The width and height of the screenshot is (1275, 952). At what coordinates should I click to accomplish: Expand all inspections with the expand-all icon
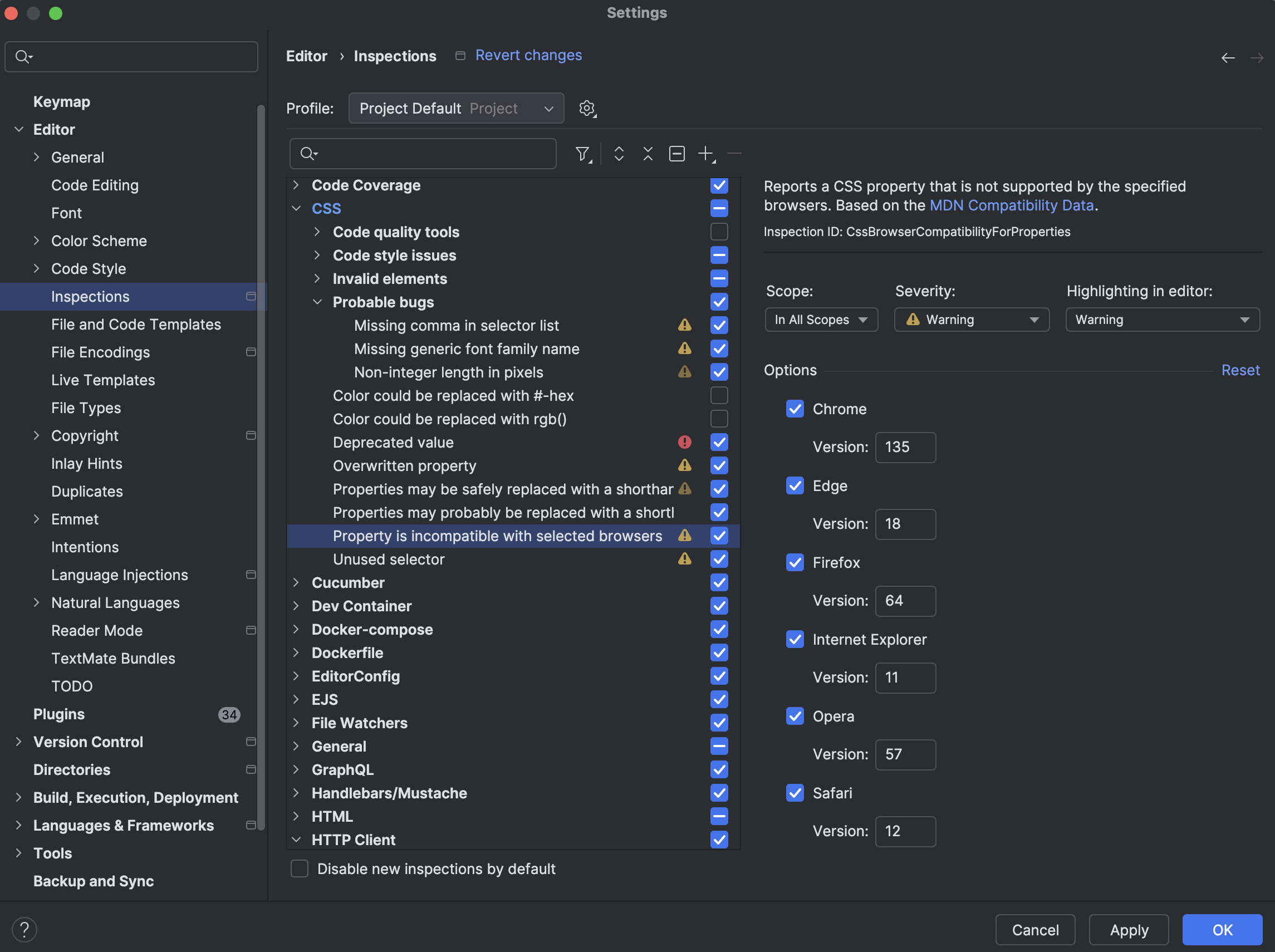pyautogui.click(x=619, y=154)
